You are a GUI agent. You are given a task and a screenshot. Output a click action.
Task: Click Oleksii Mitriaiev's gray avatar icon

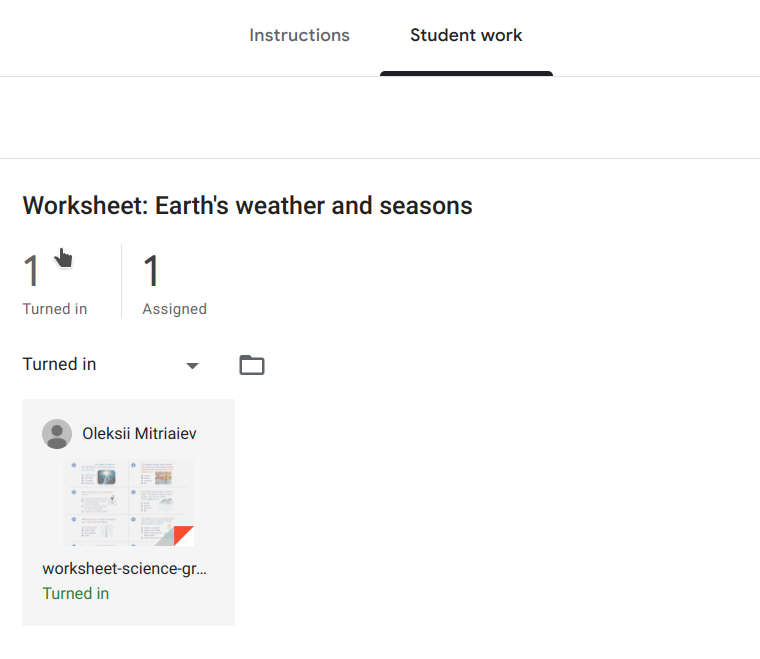pos(57,434)
